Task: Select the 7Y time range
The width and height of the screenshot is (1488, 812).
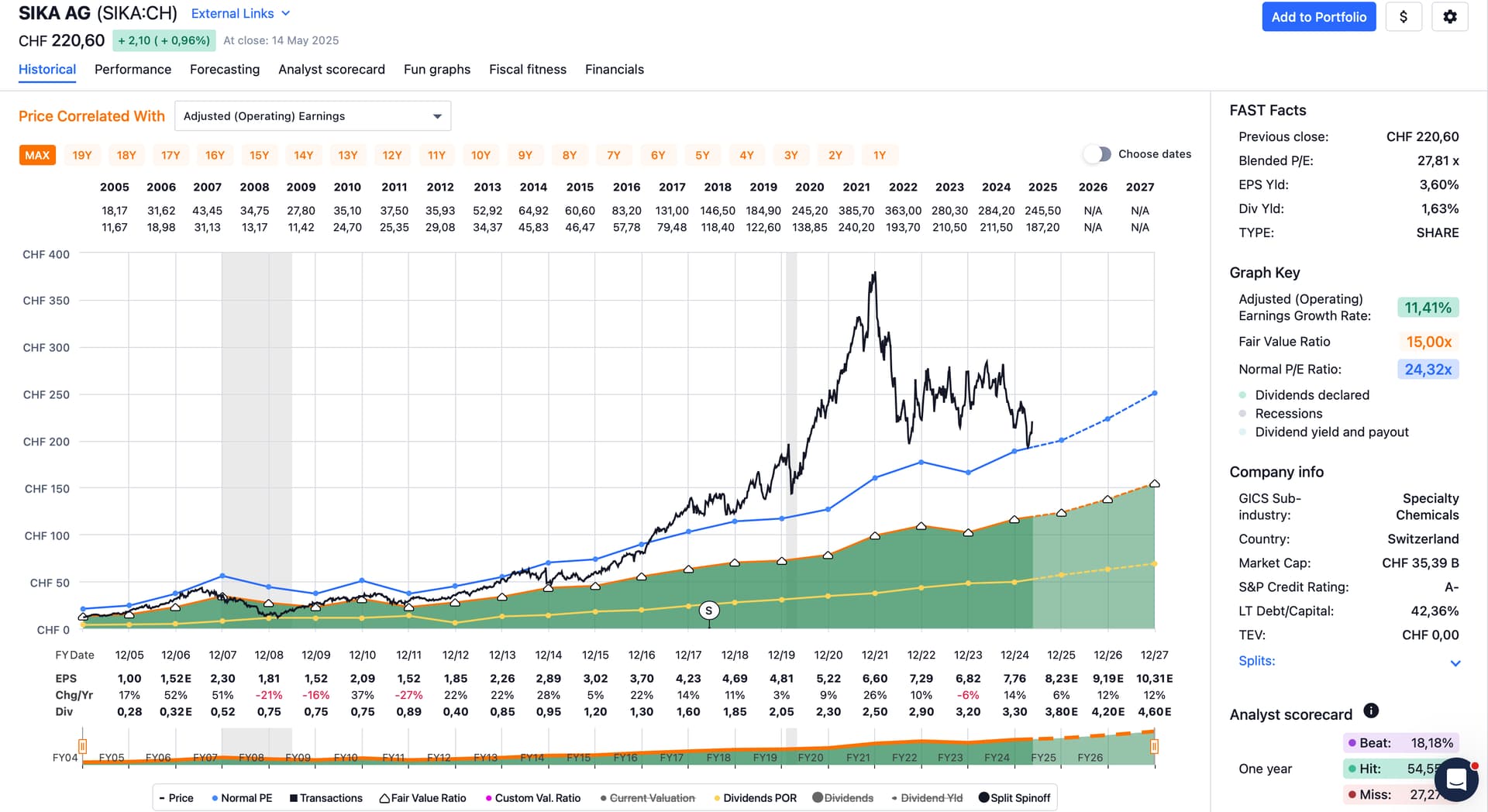Action: 614,155
